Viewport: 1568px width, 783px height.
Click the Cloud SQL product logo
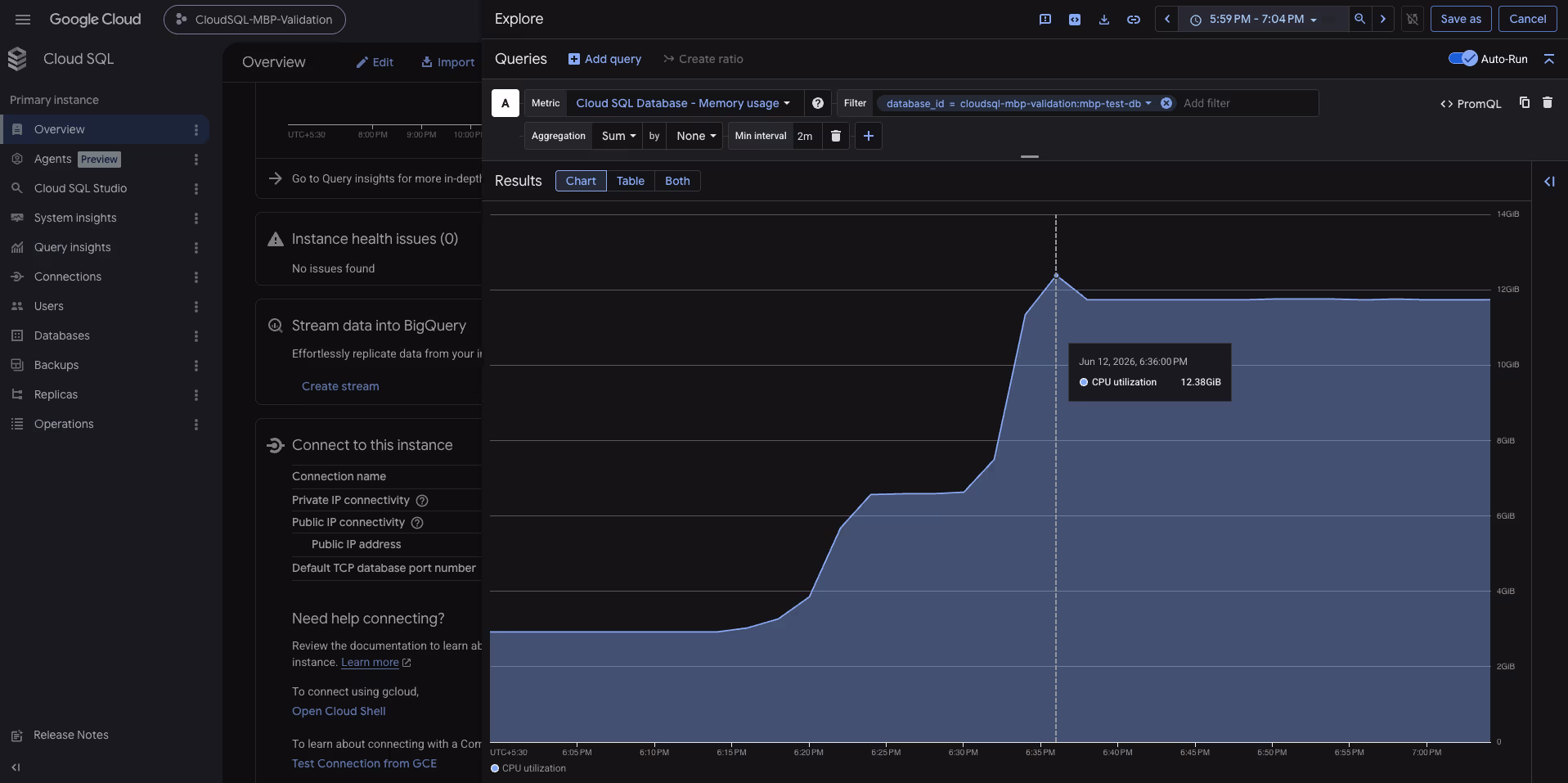17,59
